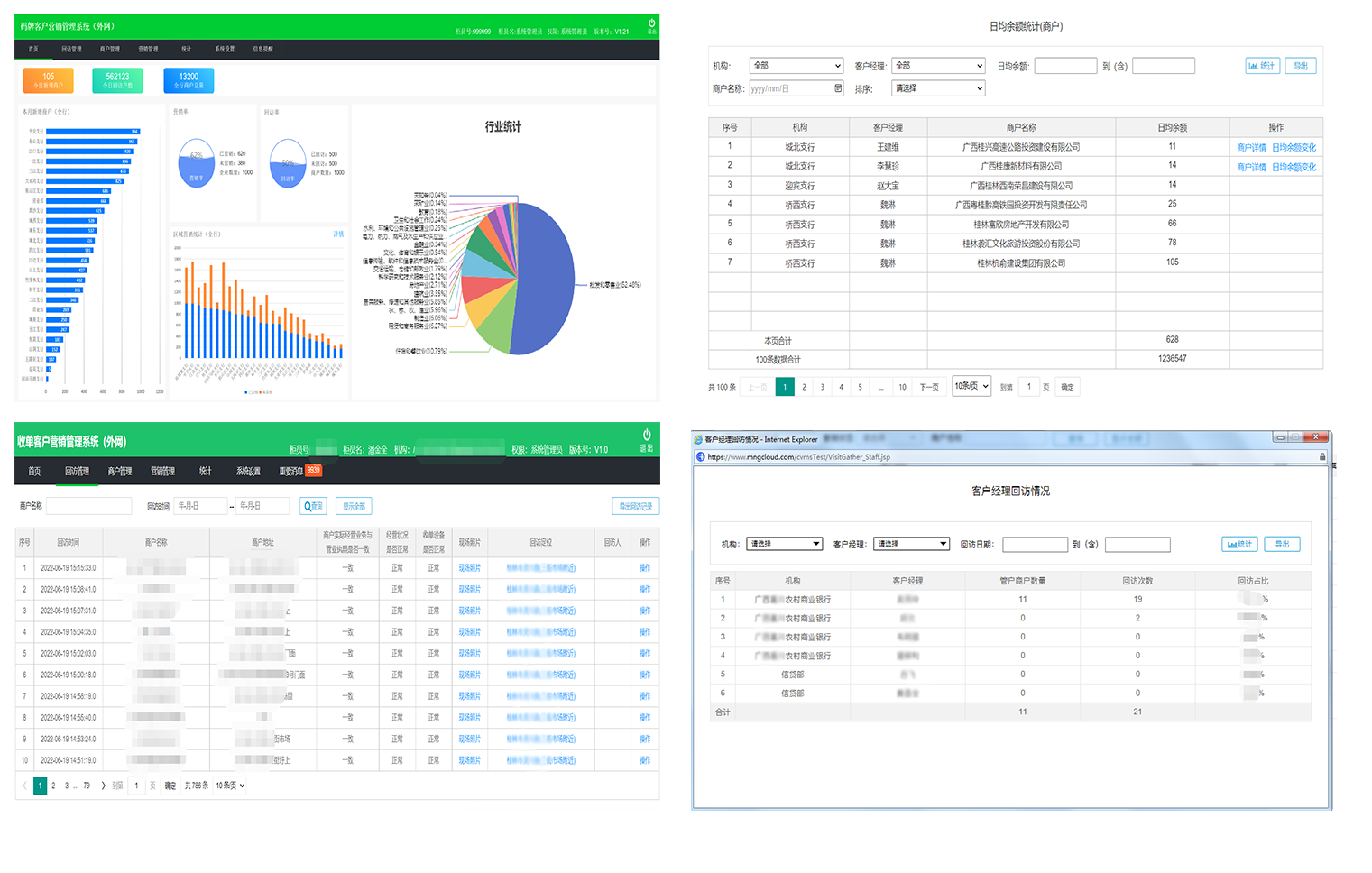Click the bar-chart 统计 button in 日均余额统计 panel
This screenshot has width=1372, height=873.
[1261, 66]
